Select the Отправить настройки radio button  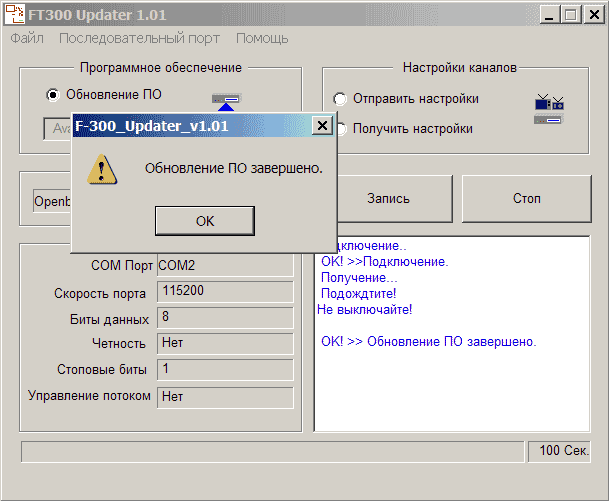pos(340,99)
